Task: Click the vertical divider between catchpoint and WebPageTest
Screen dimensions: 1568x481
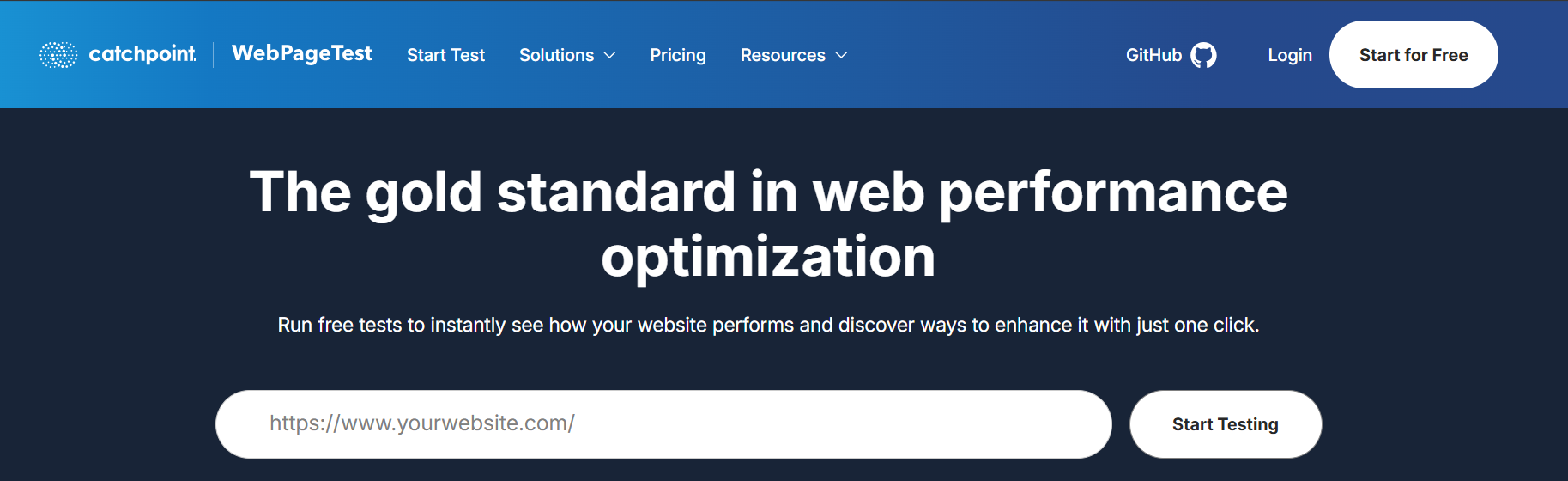Action: [214, 54]
